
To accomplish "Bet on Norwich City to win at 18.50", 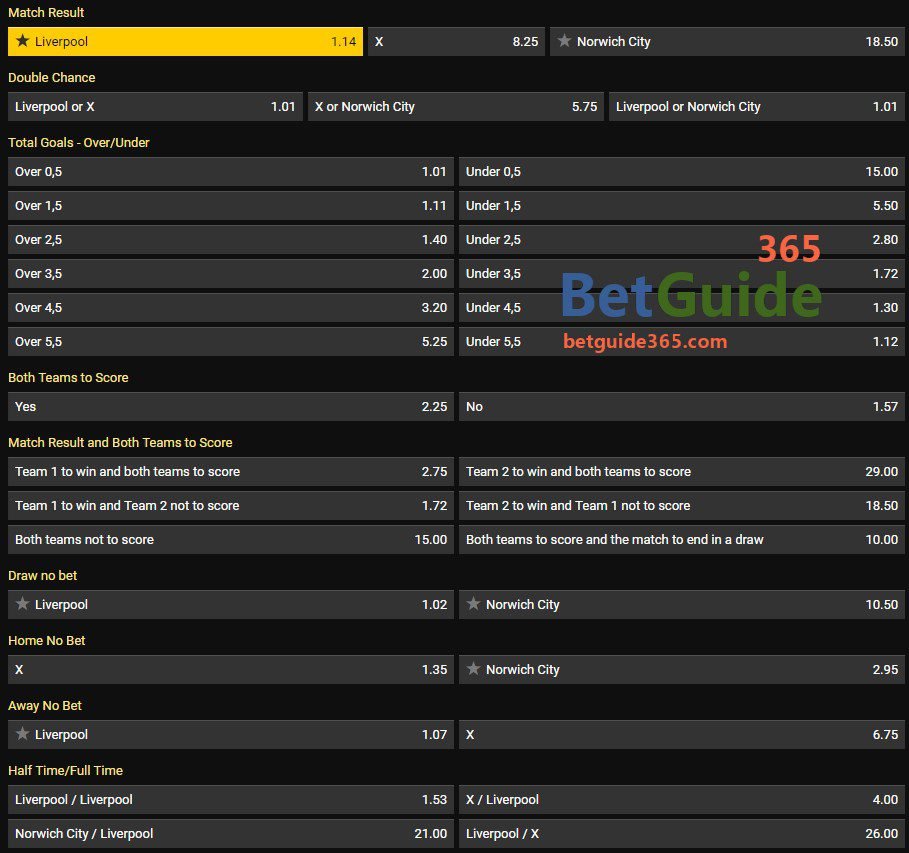I will [727, 42].
